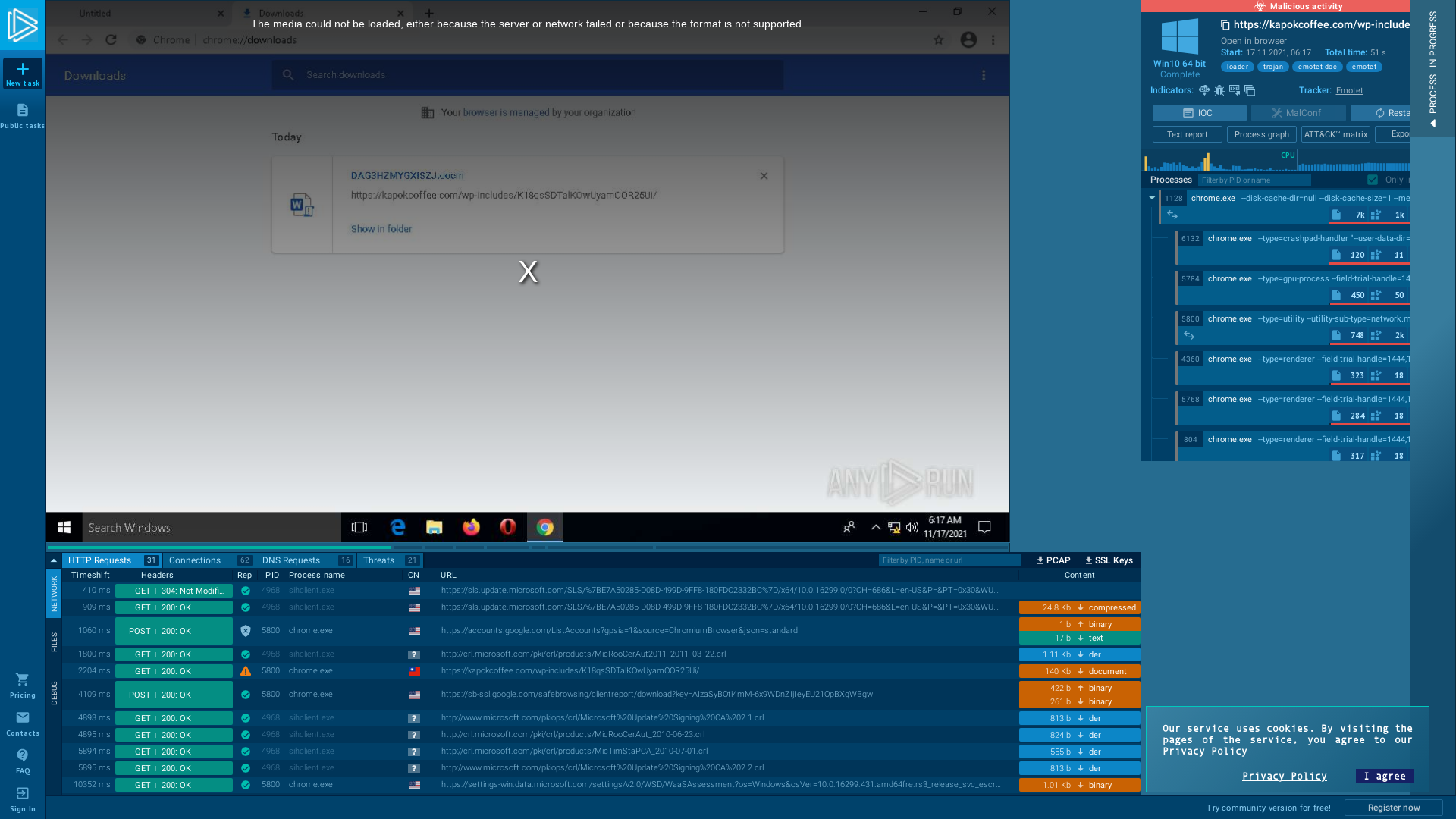Dismiss the DAG3HZMYGXISZJ.docm download entry
The image size is (1456, 819).
(x=764, y=176)
